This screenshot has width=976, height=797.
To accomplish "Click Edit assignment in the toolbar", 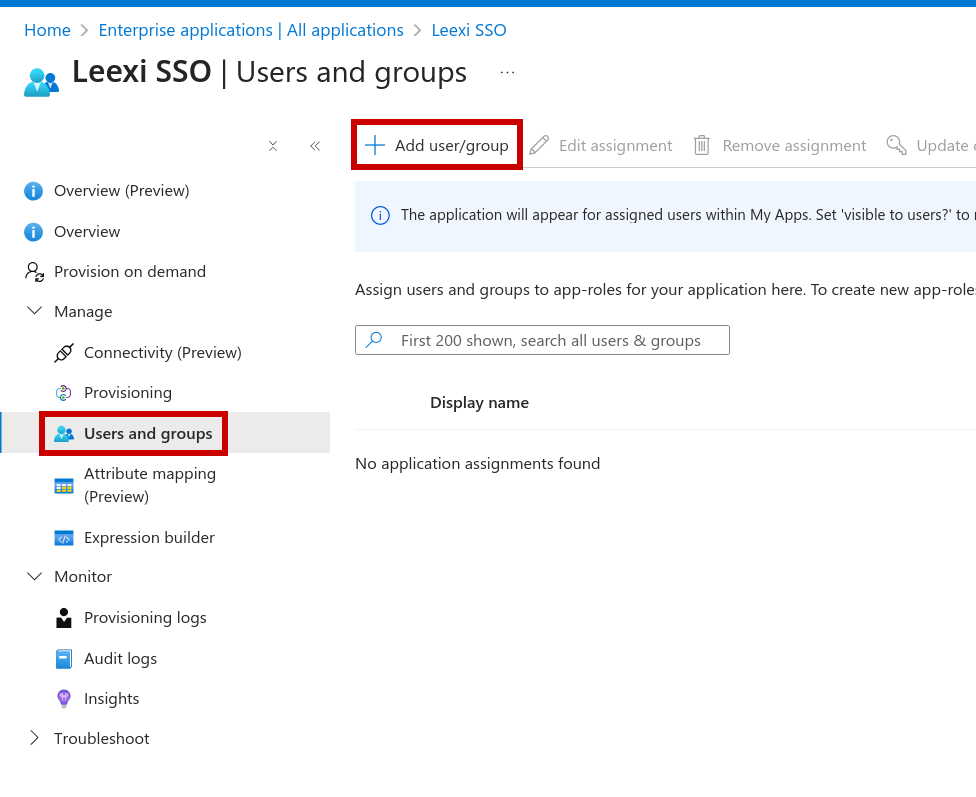I will click(601, 145).
